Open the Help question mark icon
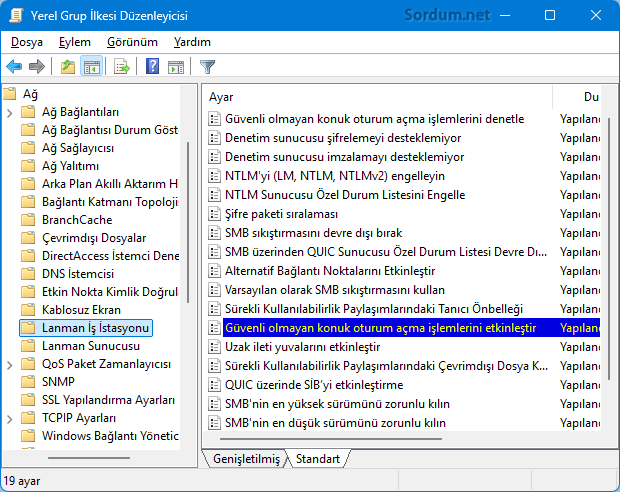The image size is (620, 492). 152,66
